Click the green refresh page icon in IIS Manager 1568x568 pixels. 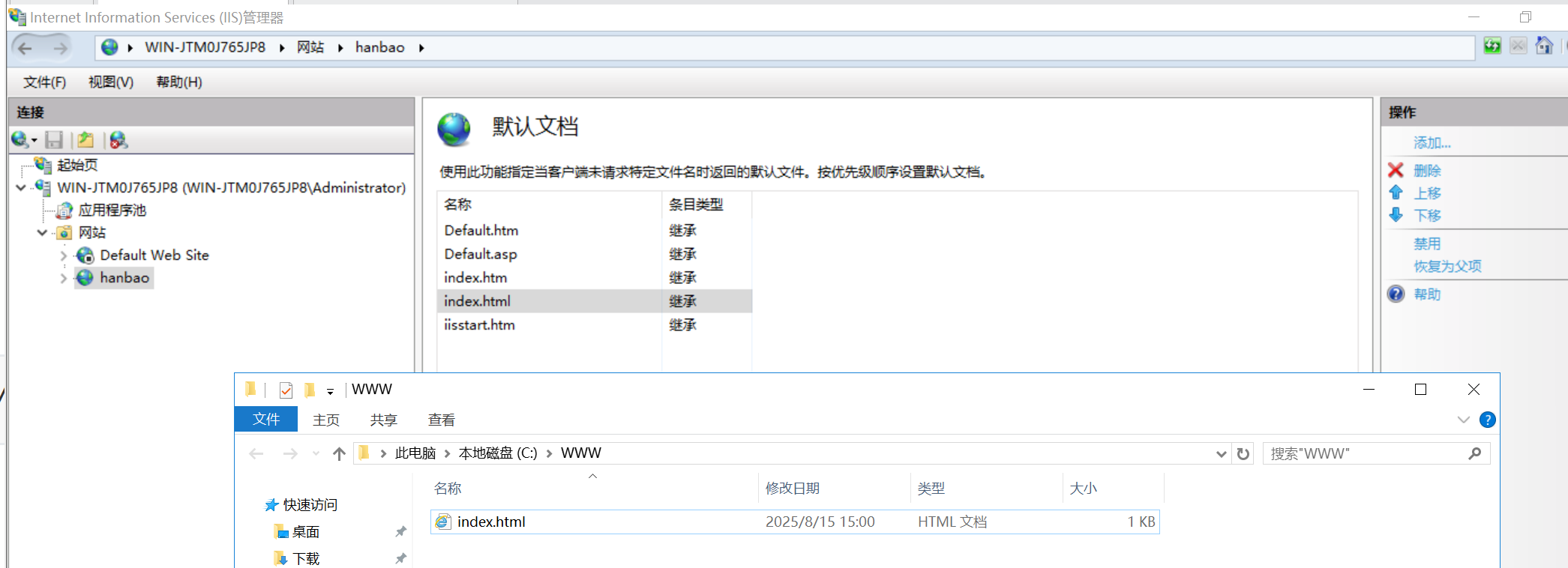pos(1492,46)
